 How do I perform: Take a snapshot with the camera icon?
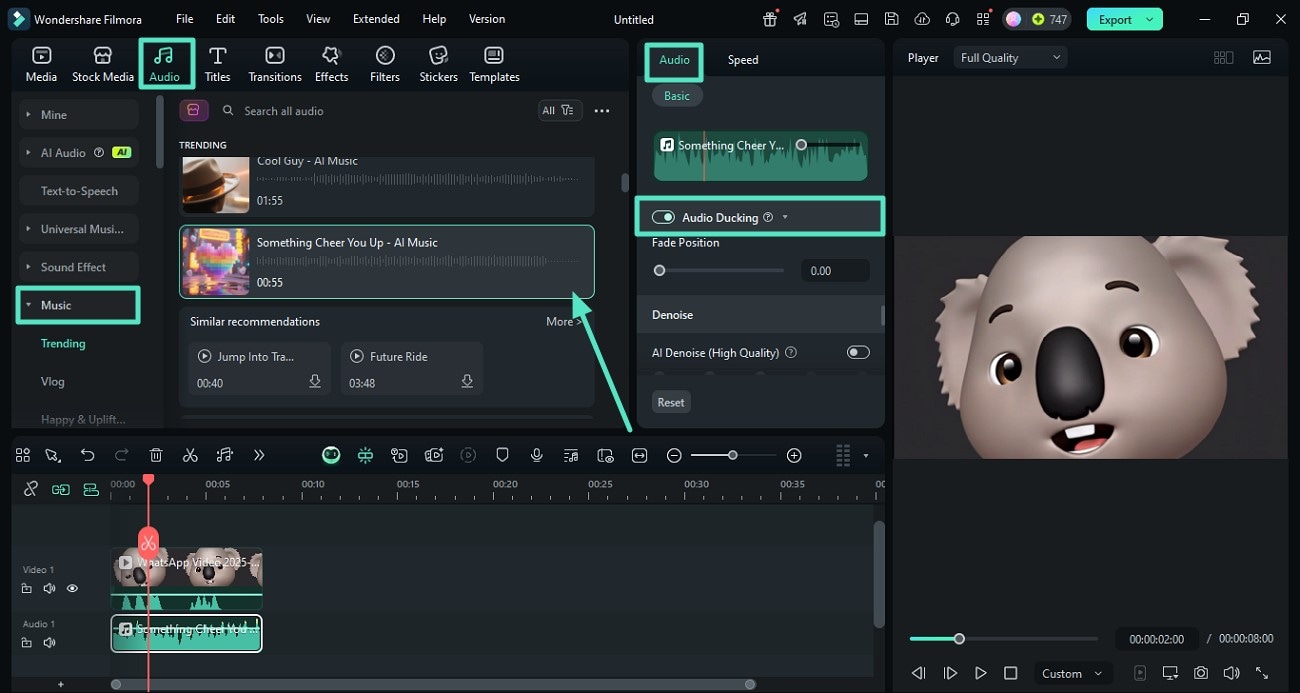1201,673
